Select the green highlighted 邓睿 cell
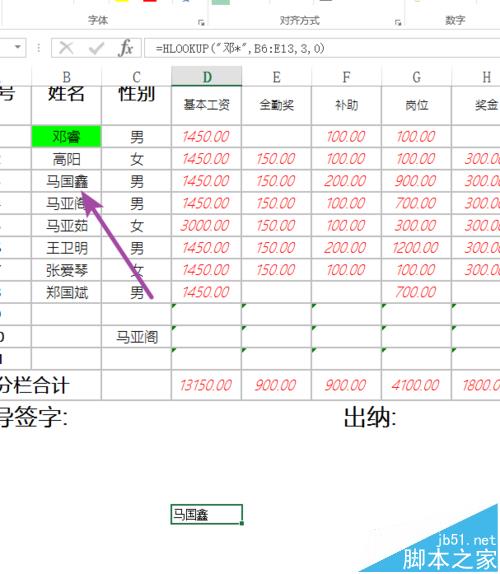The height and width of the screenshot is (574, 500). pyautogui.click(x=67, y=137)
